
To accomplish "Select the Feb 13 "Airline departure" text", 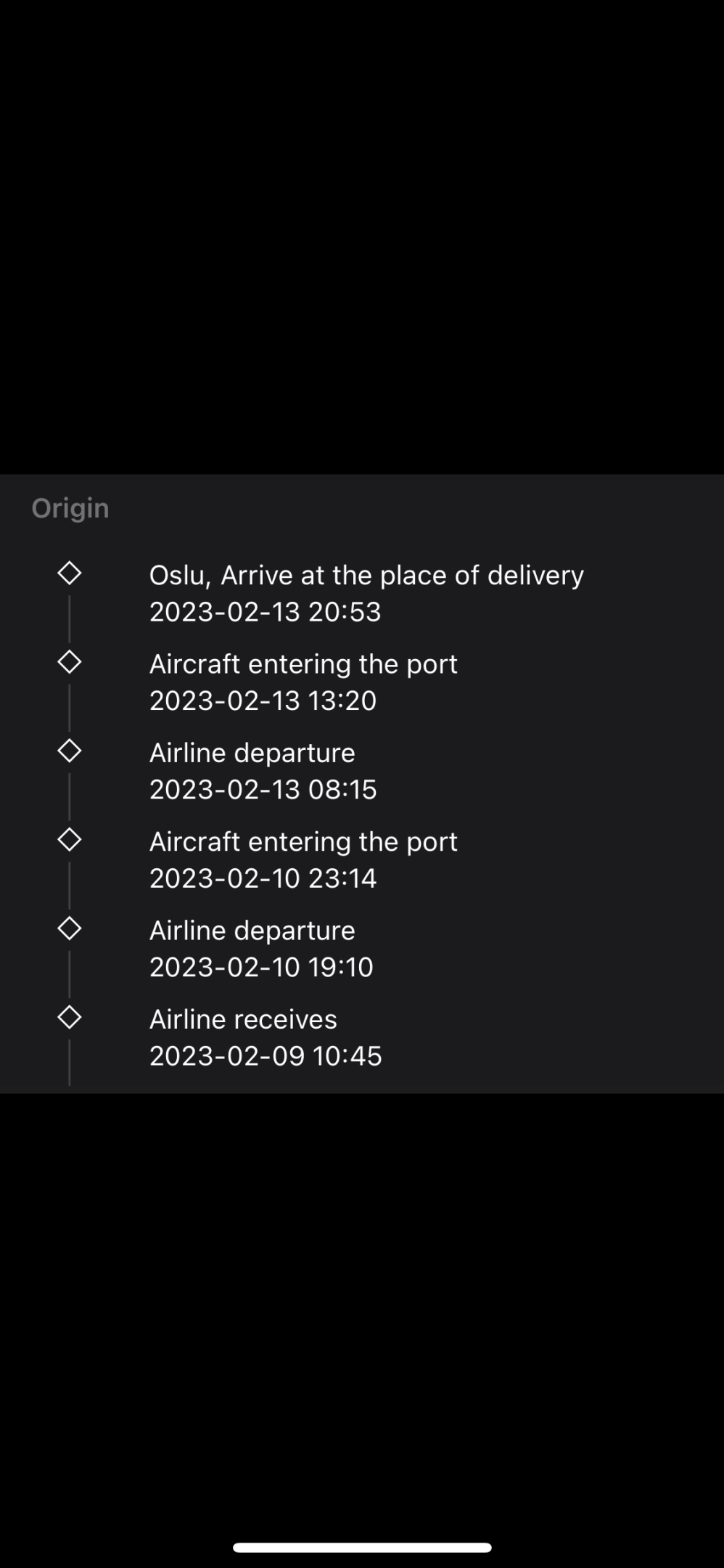I will point(252,753).
